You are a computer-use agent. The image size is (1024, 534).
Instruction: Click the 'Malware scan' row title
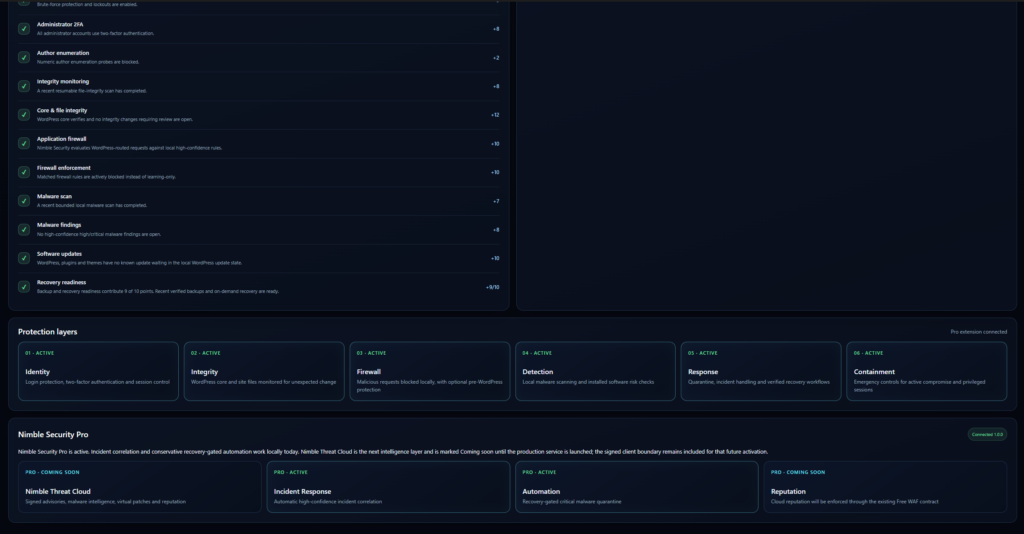click(x=54, y=196)
